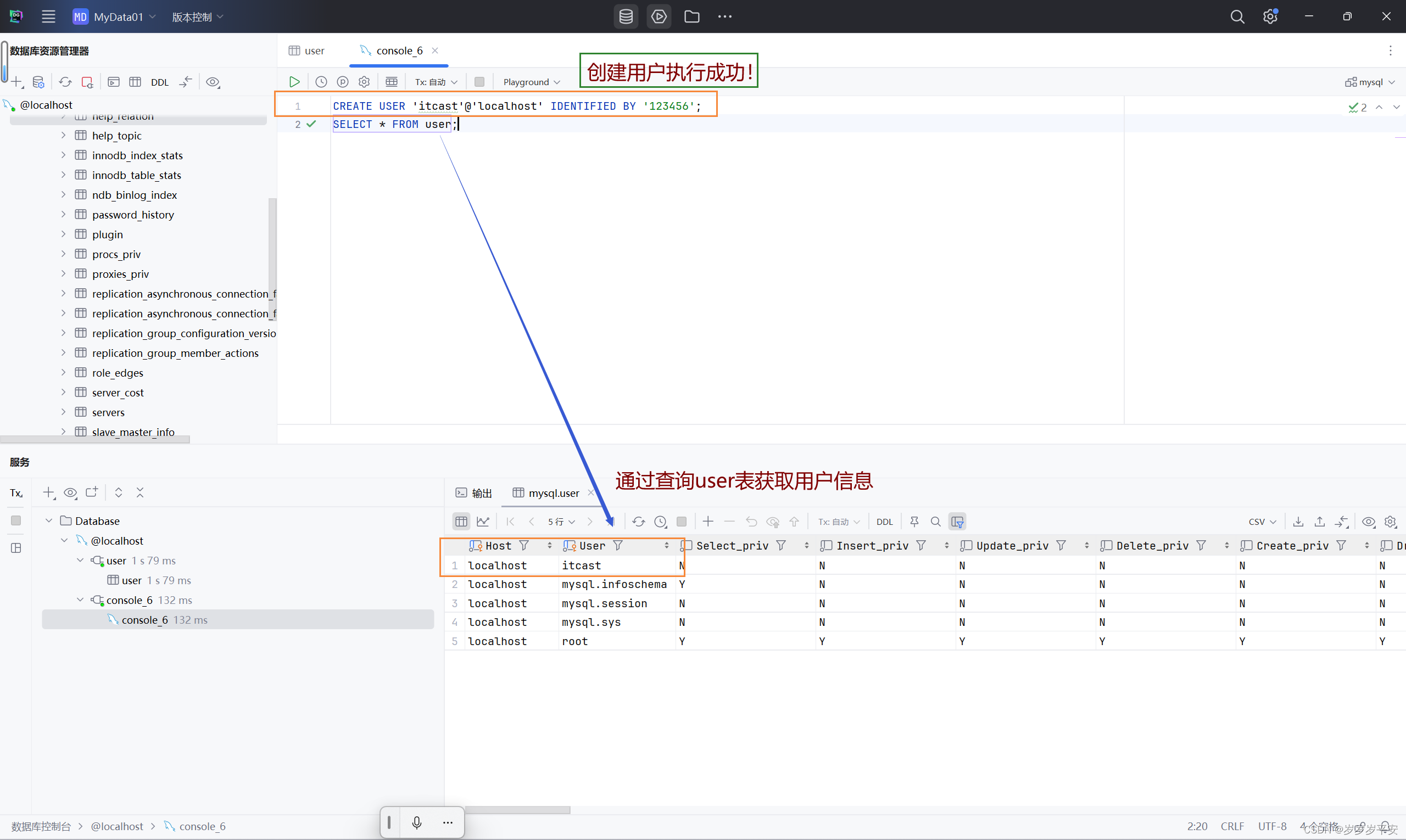The width and height of the screenshot is (1406, 840).
Task: Click the CRLF line separator indicator
Action: pos(1232,826)
